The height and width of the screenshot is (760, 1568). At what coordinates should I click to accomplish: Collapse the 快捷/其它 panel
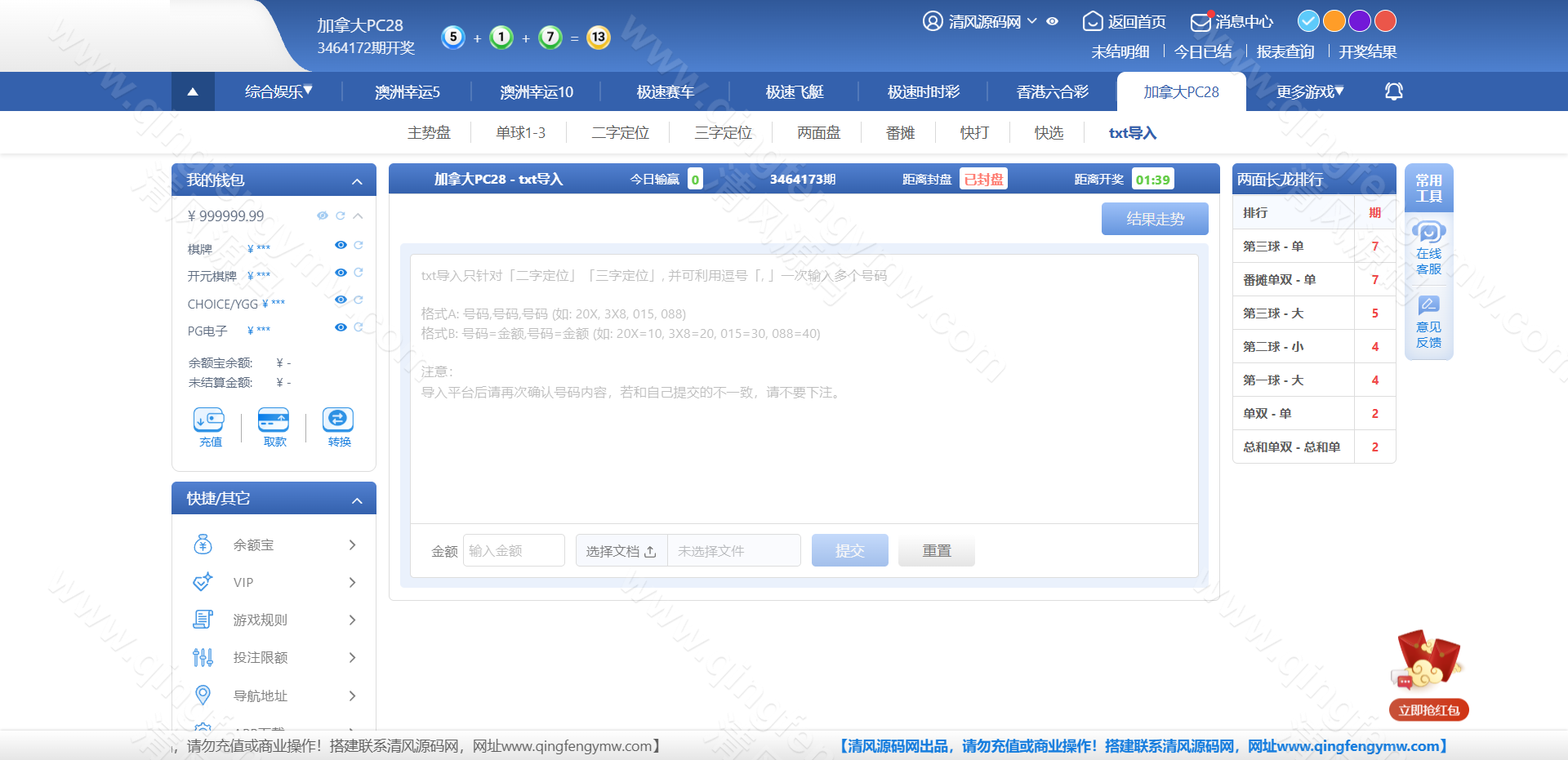[357, 500]
